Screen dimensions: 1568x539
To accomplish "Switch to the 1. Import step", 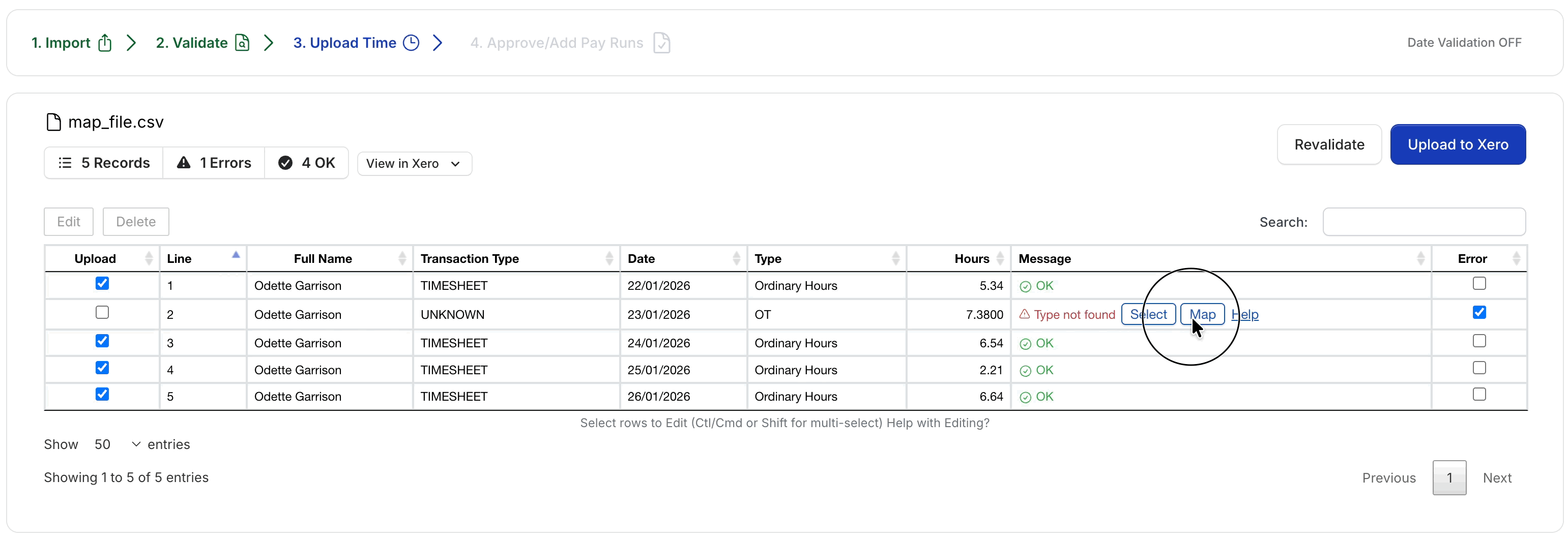I will coord(60,43).
